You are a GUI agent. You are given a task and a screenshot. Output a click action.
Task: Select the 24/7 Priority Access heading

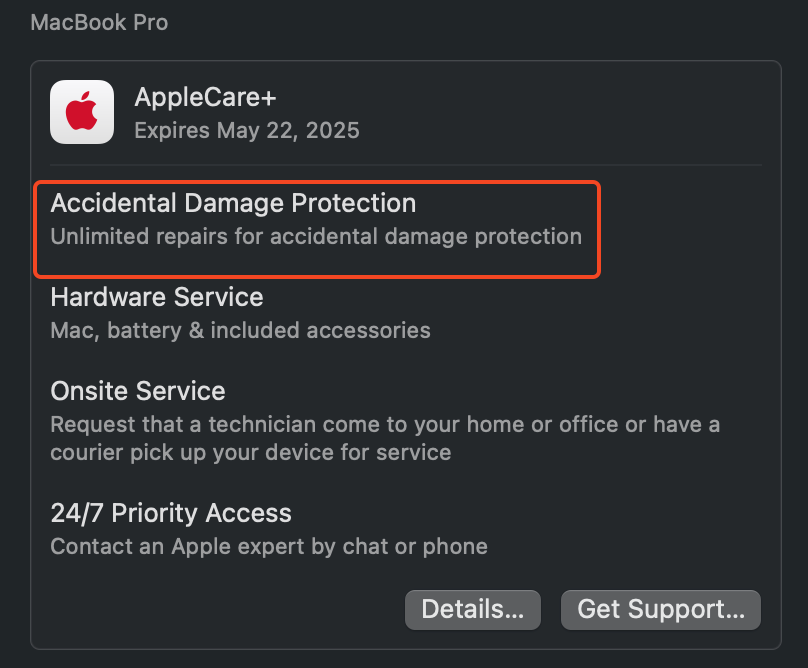pos(171,513)
